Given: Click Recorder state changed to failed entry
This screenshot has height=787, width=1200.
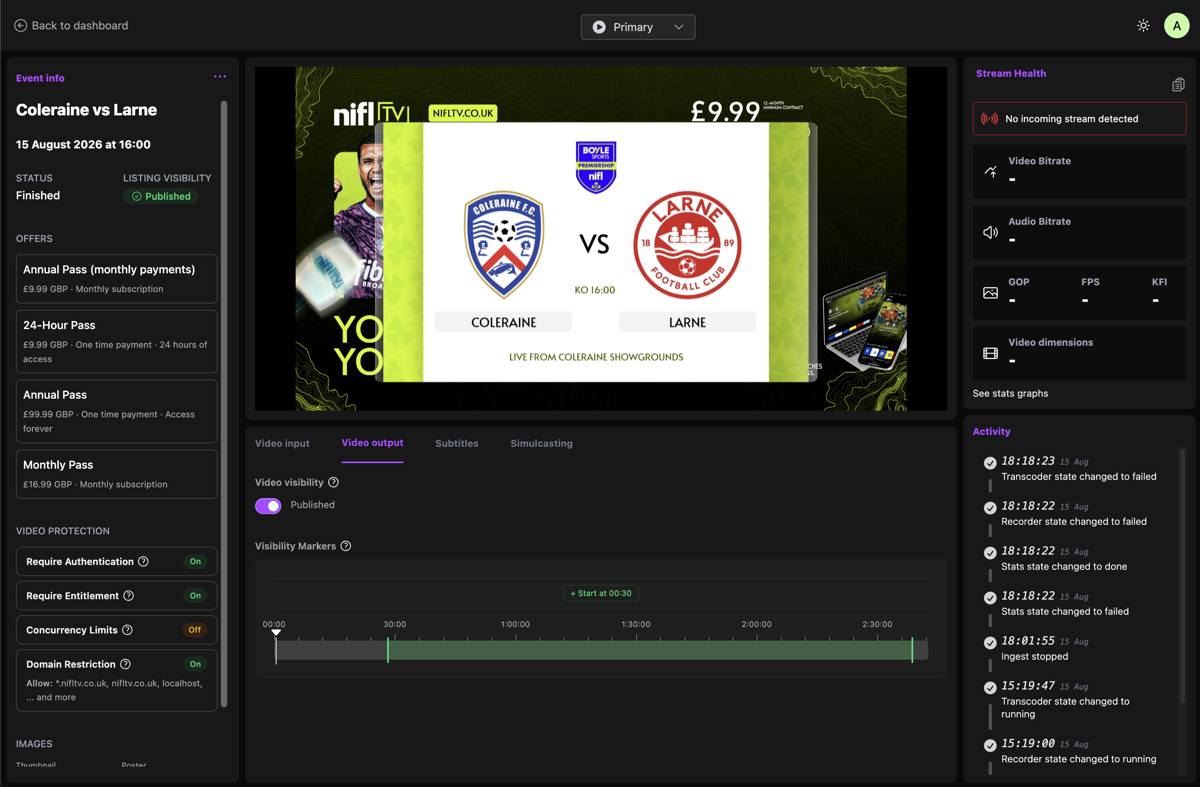Looking at the screenshot, I should coord(1074,521).
